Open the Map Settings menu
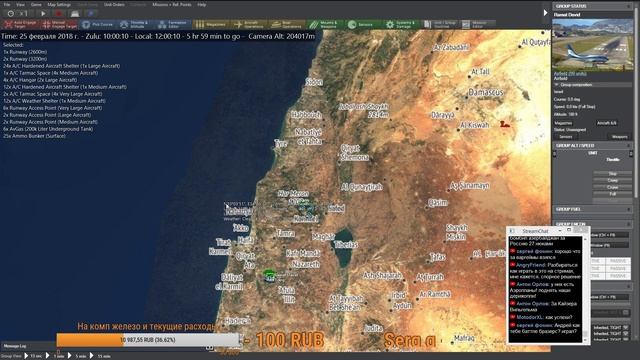The image size is (640, 360). coord(59,4)
